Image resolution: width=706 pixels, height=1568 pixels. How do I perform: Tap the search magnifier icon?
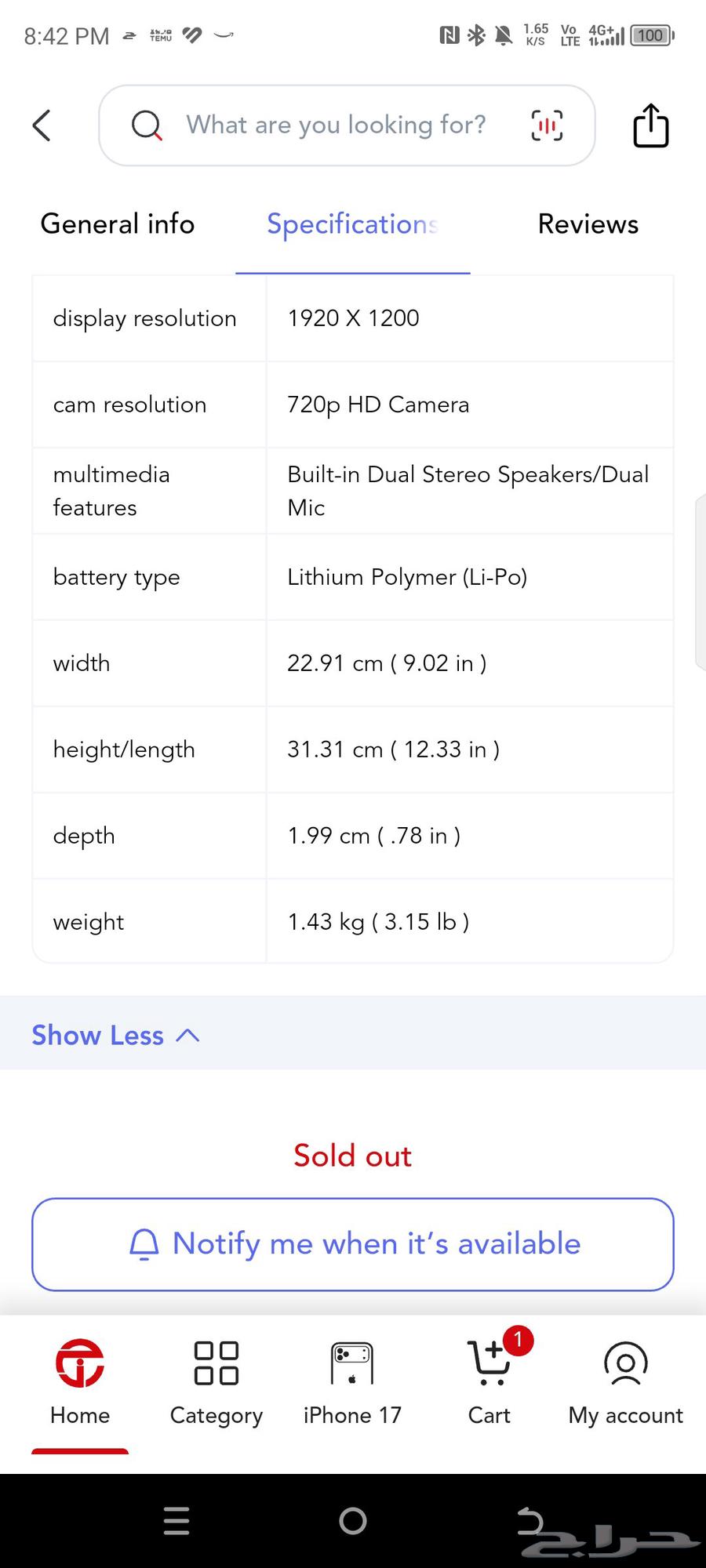pyautogui.click(x=146, y=125)
